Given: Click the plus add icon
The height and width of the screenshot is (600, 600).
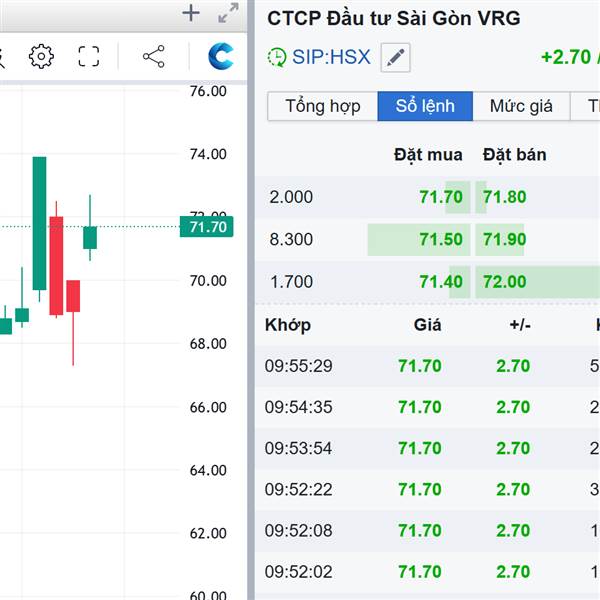Looking at the screenshot, I should [x=191, y=13].
